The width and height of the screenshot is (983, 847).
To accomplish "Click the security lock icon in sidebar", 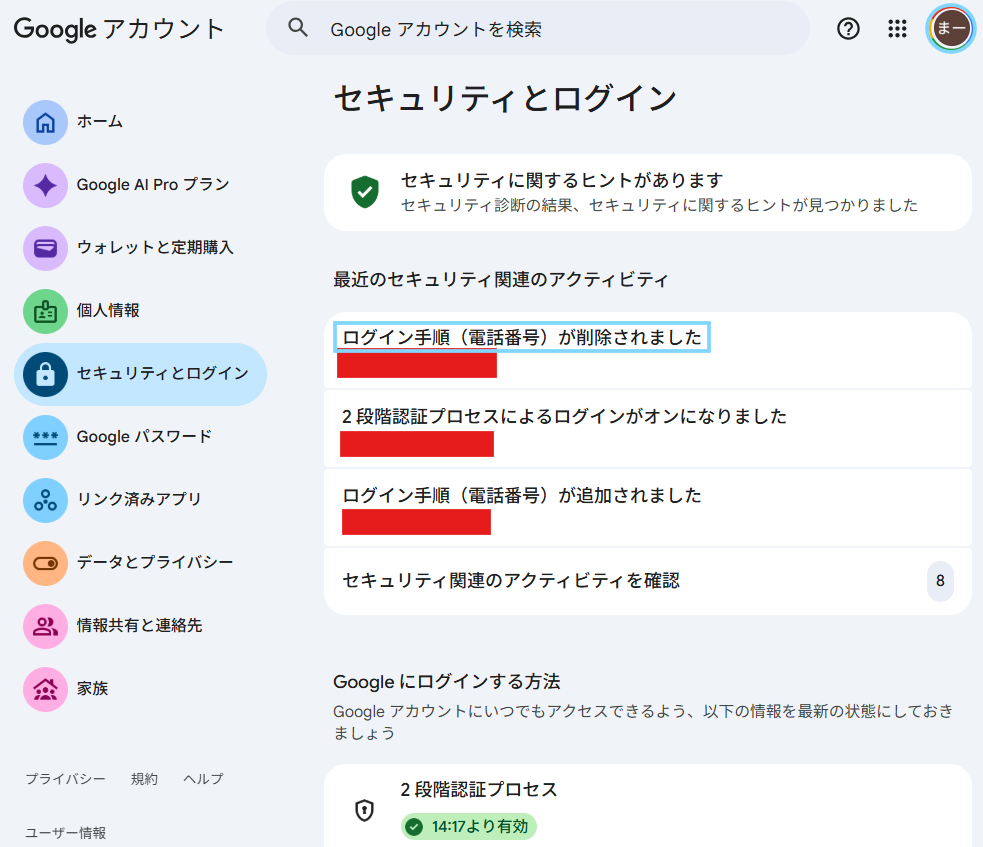I will [x=45, y=374].
